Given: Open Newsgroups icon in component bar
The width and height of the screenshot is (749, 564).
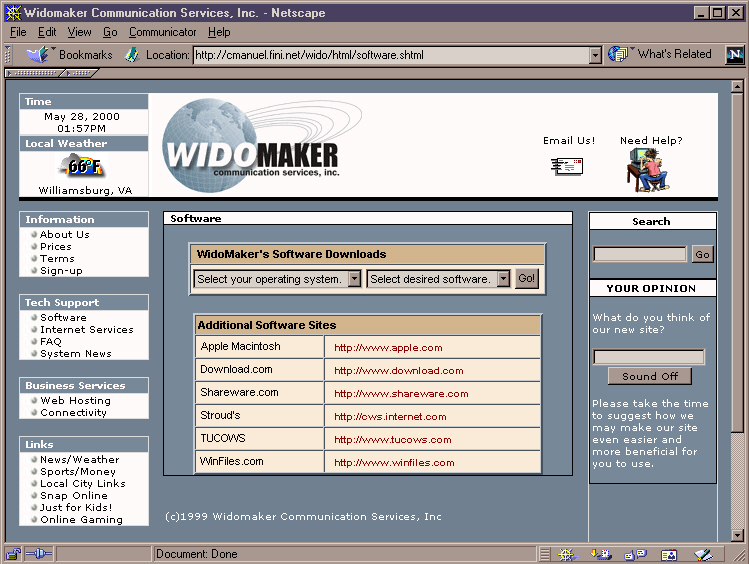Looking at the screenshot, I should click(x=635, y=554).
